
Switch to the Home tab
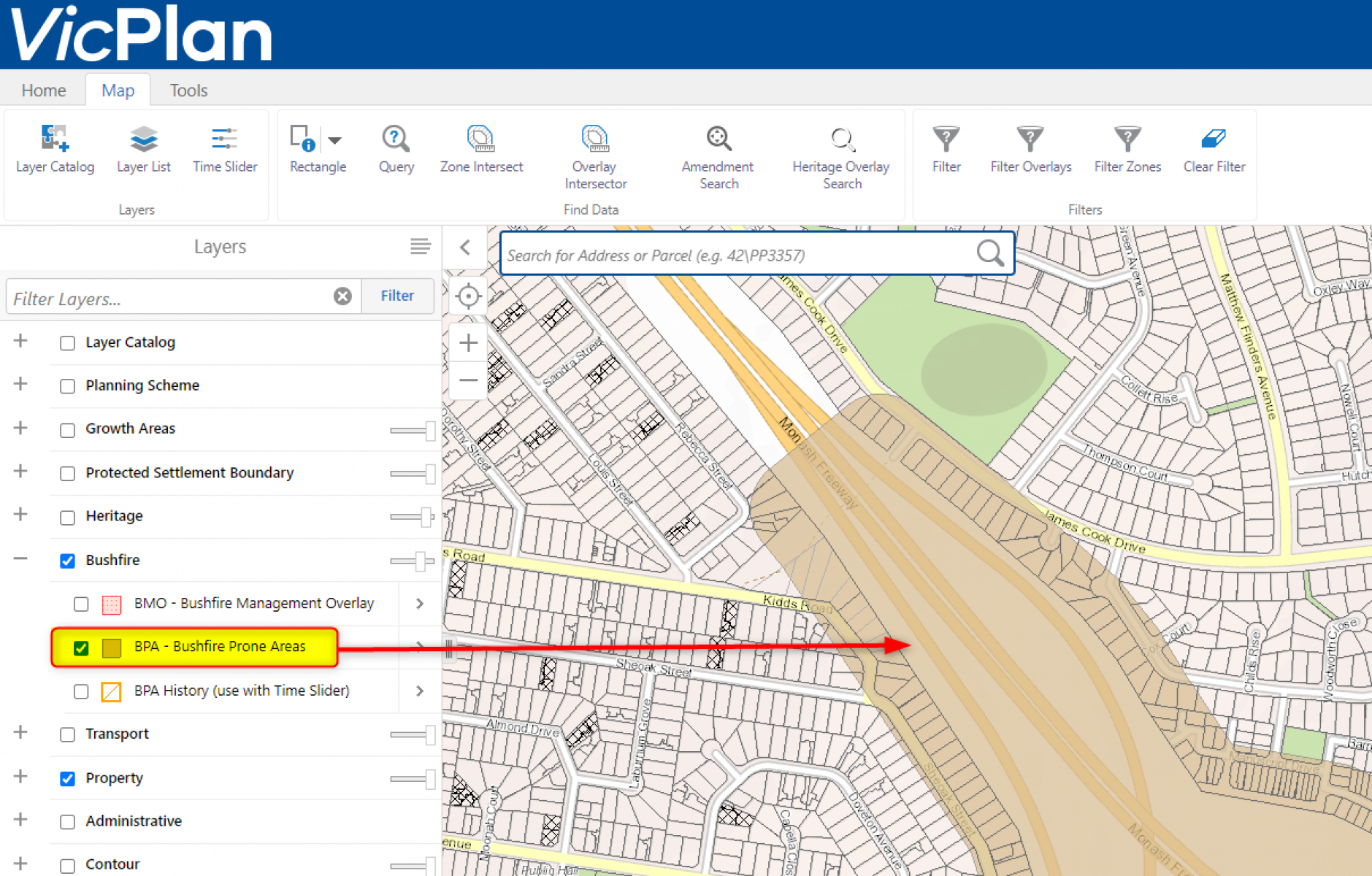pyautogui.click(x=44, y=91)
